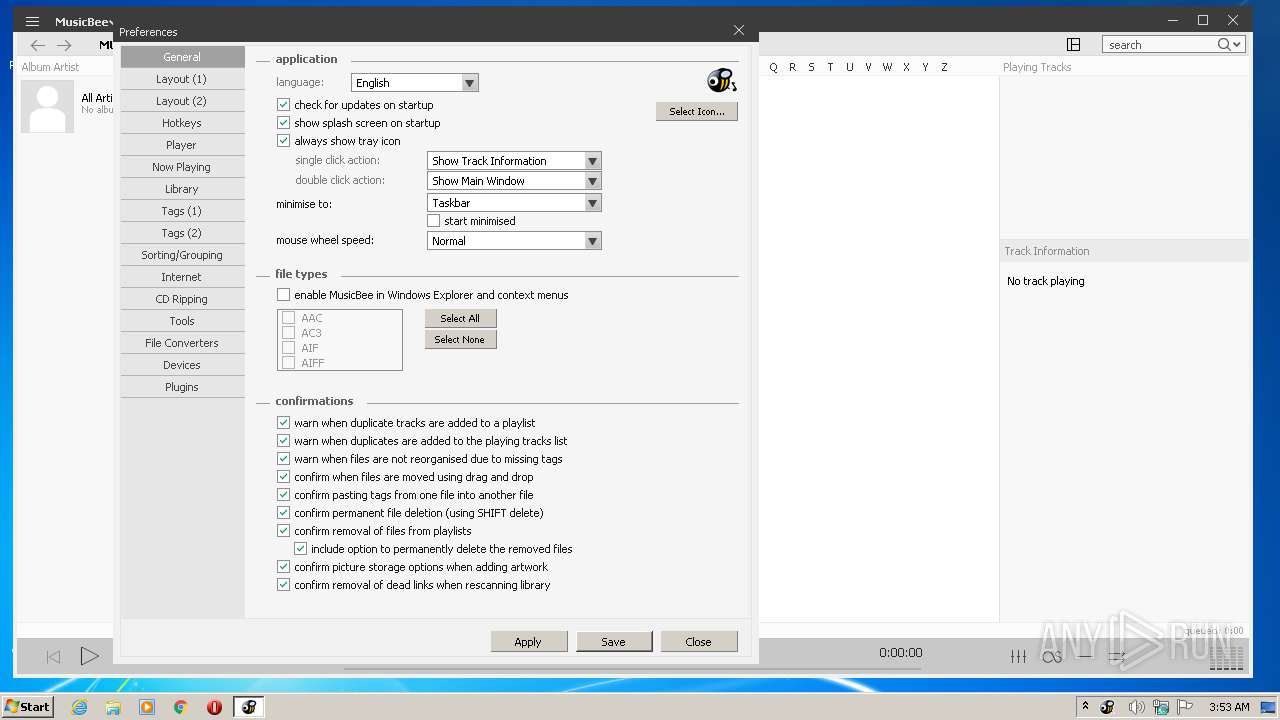Open the equalizer sliders icon
The image size is (1280, 720).
coord(1018,657)
